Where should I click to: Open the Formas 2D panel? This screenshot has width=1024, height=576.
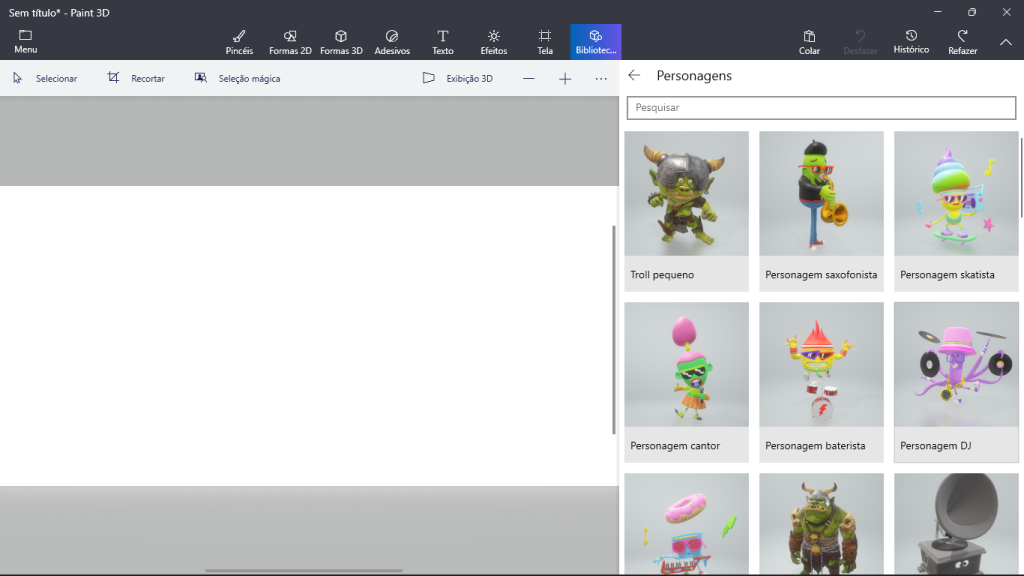[x=290, y=39]
